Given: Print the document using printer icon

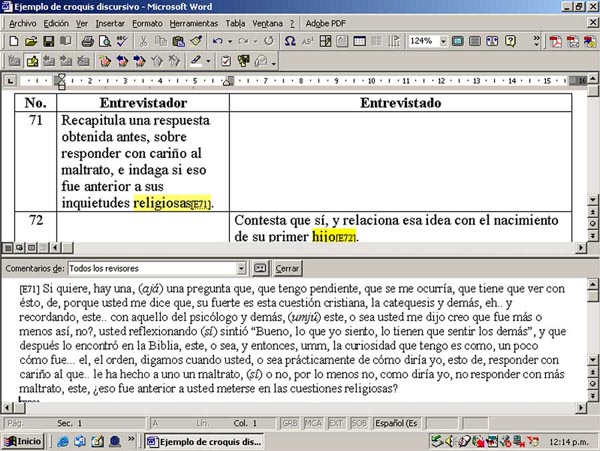Looking at the screenshot, I should [87, 42].
